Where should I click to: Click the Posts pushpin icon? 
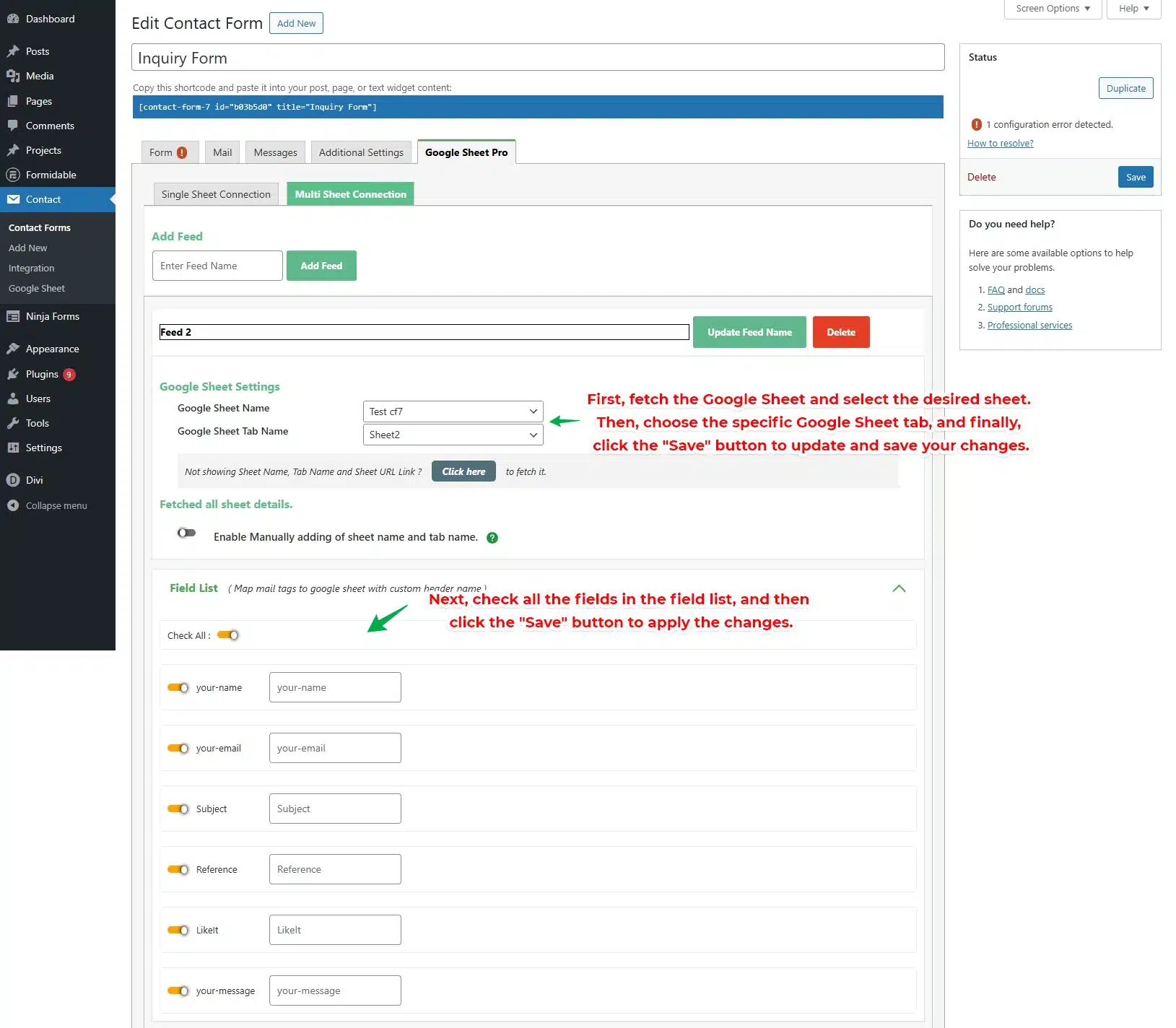pyautogui.click(x=13, y=51)
